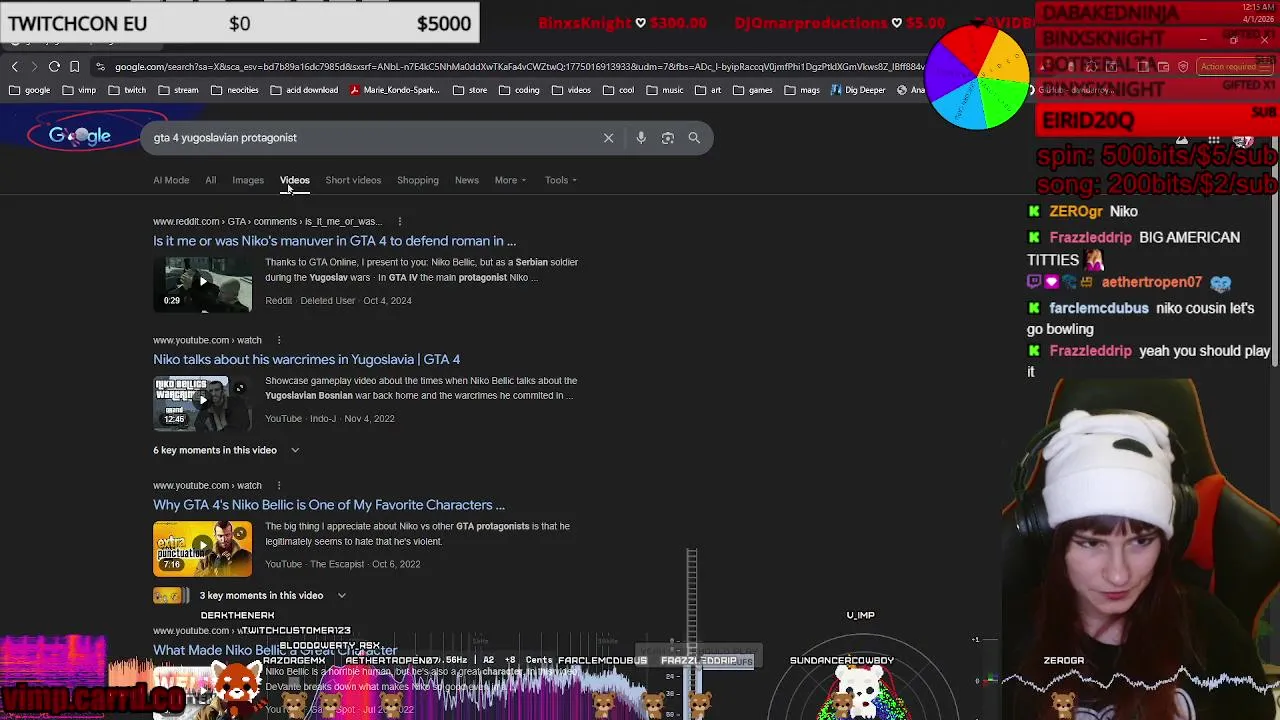This screenshot has height=720, width=1280.
Task: Open Google Lens image search icon
Action: click(x=668, y=138)
